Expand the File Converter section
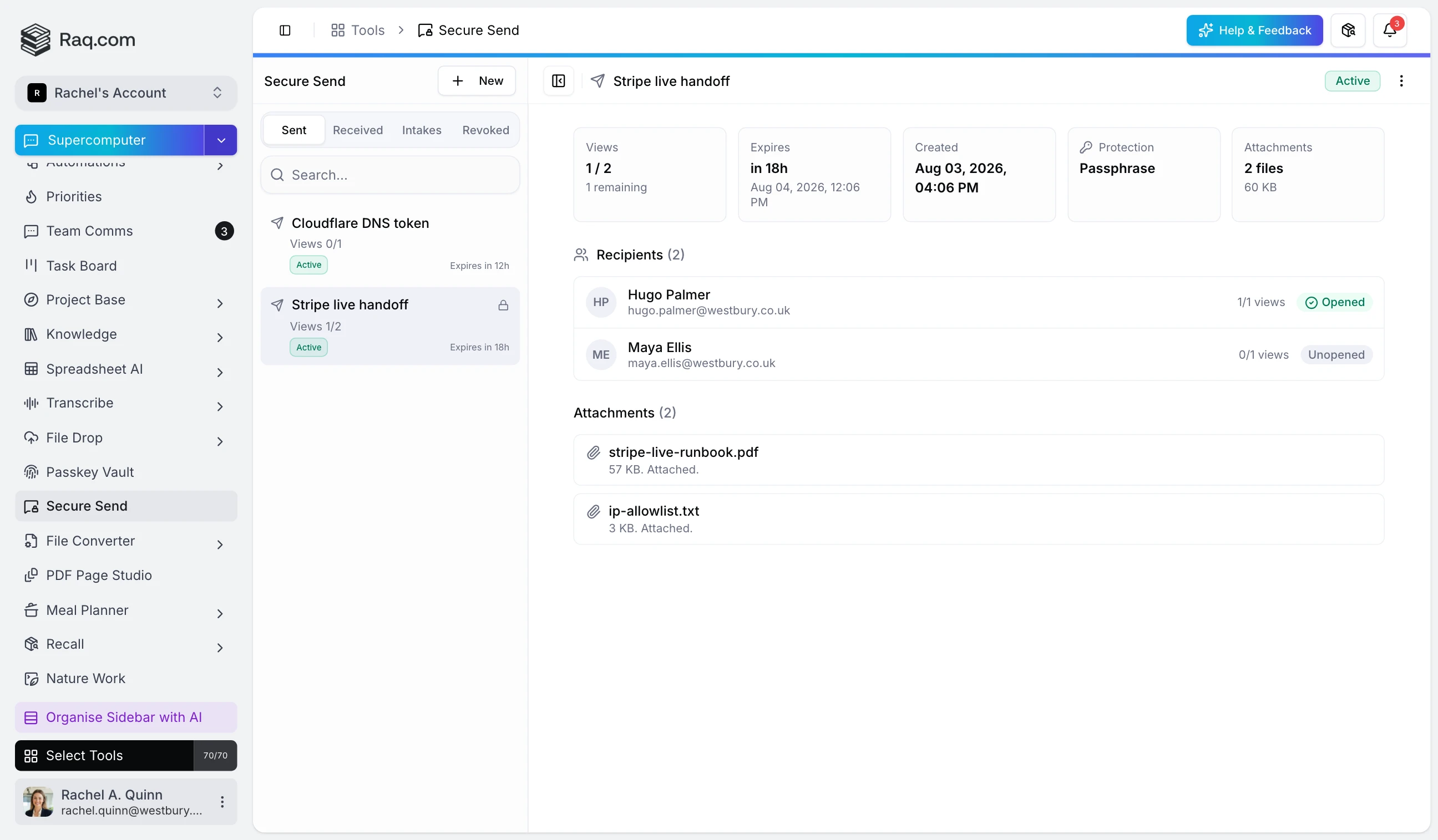The width and height of the screenshot is (1438, 840). click(x=220, y=544)
